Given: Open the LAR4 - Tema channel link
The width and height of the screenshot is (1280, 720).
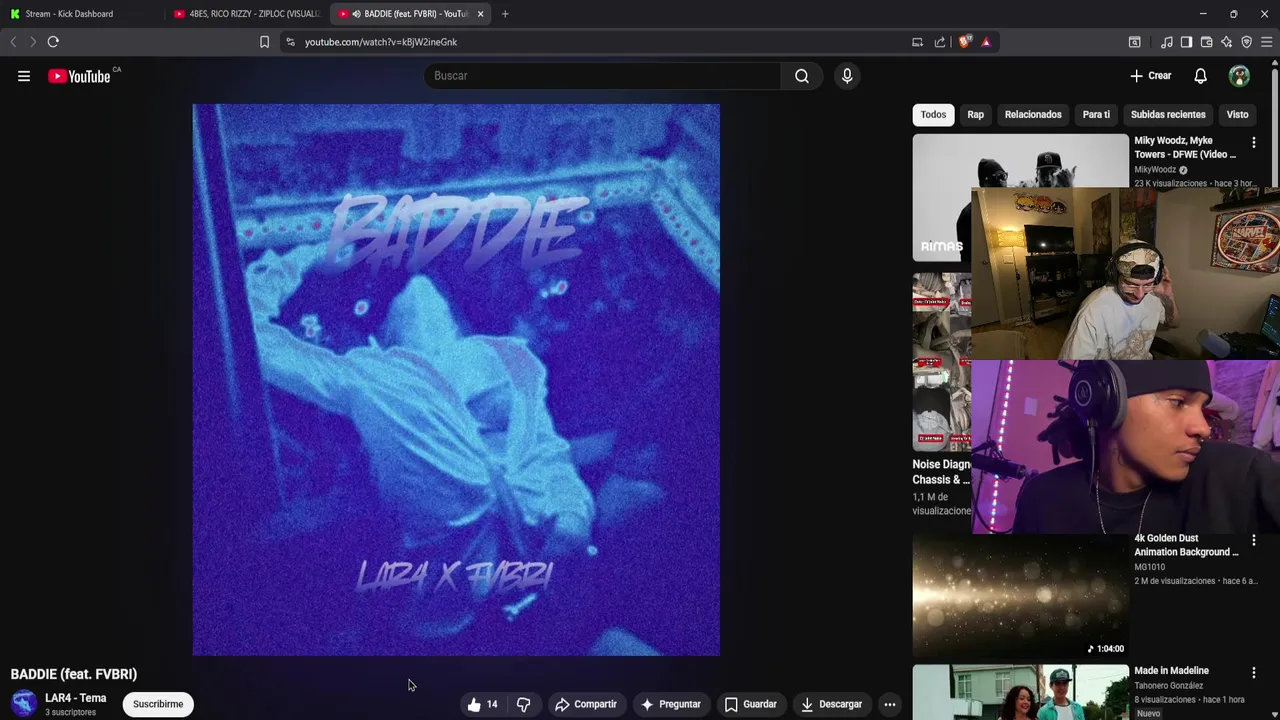Looking at the screenshot, I should point(75,698).
